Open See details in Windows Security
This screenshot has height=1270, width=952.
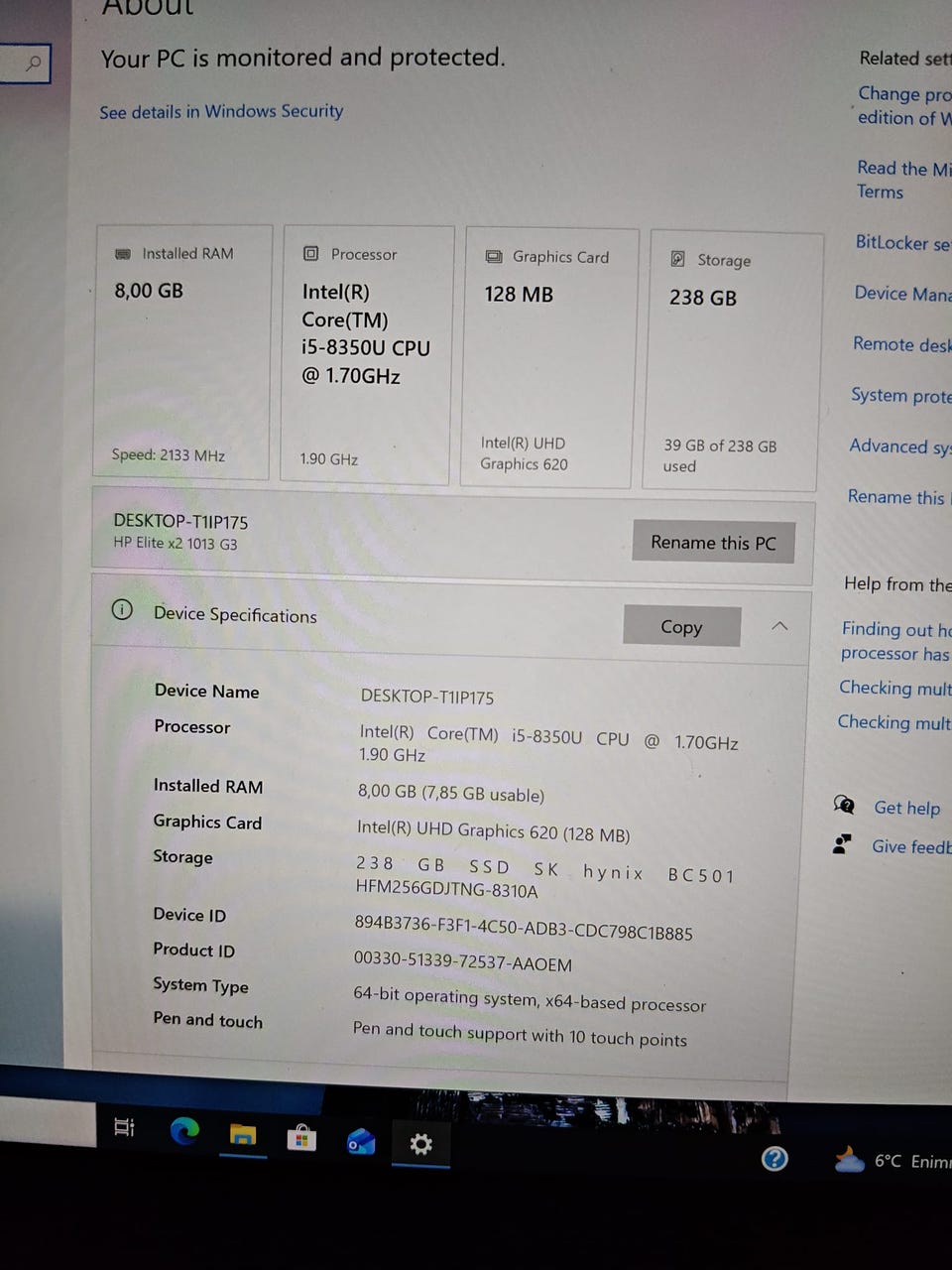[221, 111]
